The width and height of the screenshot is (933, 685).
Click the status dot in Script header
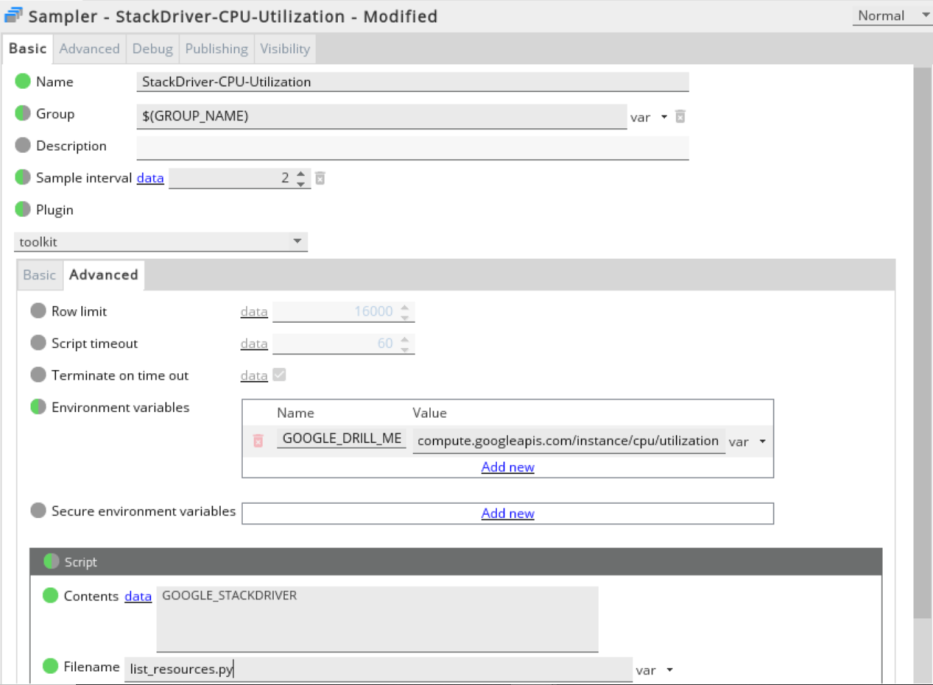click(x=51, y=561)
